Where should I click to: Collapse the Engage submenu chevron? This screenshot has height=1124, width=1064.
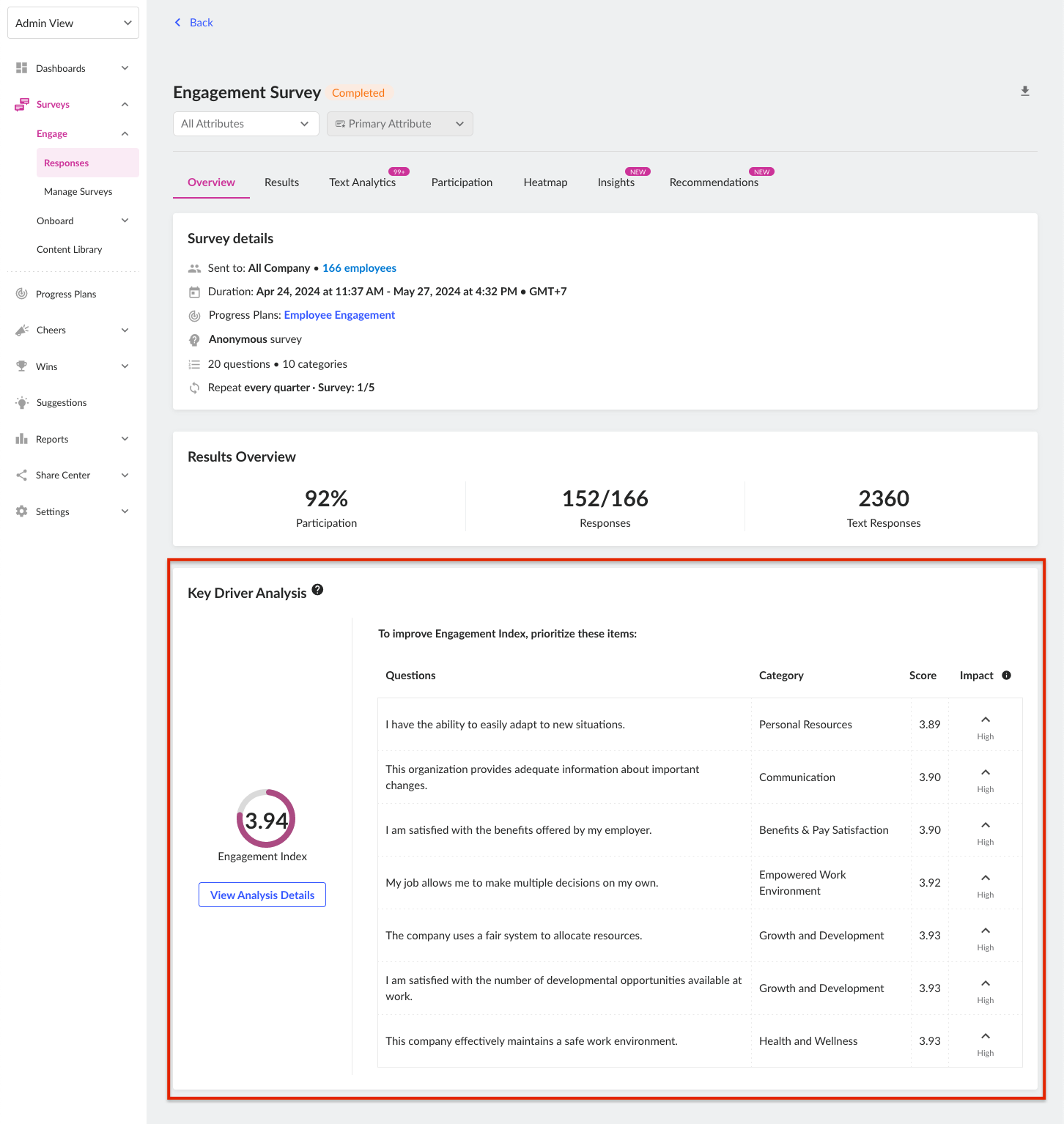point(125,134)
